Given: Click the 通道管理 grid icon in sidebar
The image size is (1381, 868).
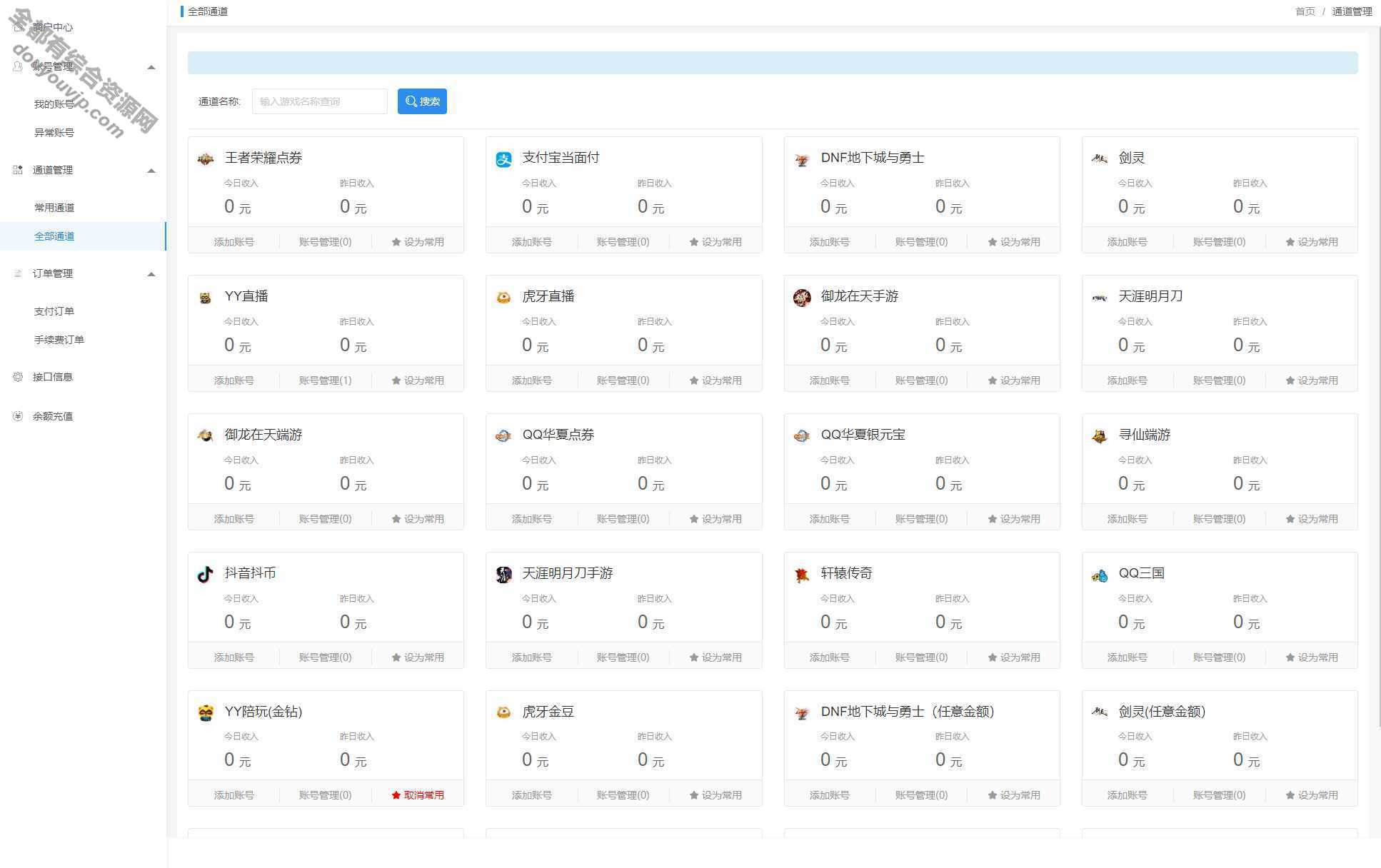Looking at the screenshot, I should pos(18,170).
